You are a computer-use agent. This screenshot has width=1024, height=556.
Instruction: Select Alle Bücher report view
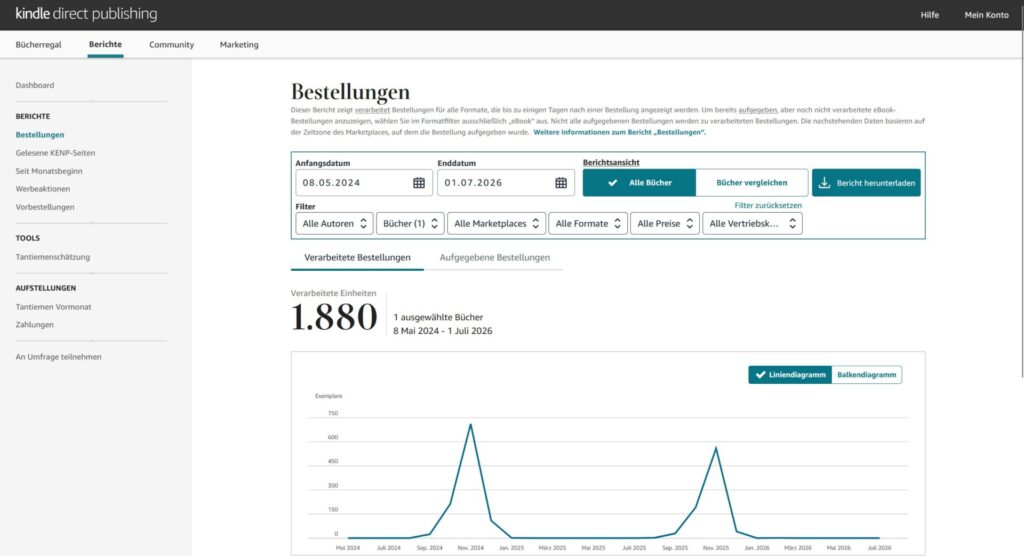point(639,183)
